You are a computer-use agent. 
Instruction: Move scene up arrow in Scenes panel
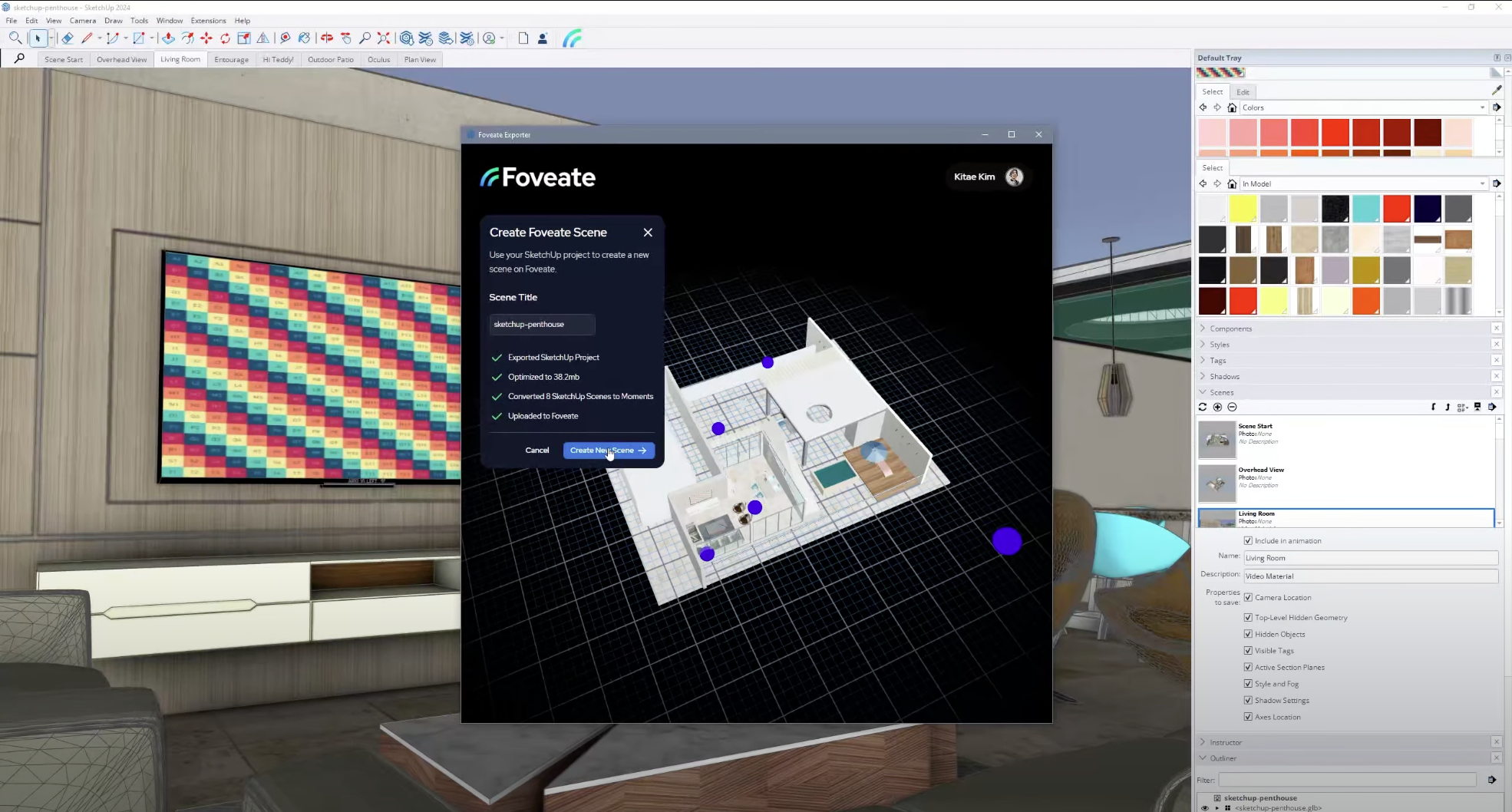(x=1448, y=407)
